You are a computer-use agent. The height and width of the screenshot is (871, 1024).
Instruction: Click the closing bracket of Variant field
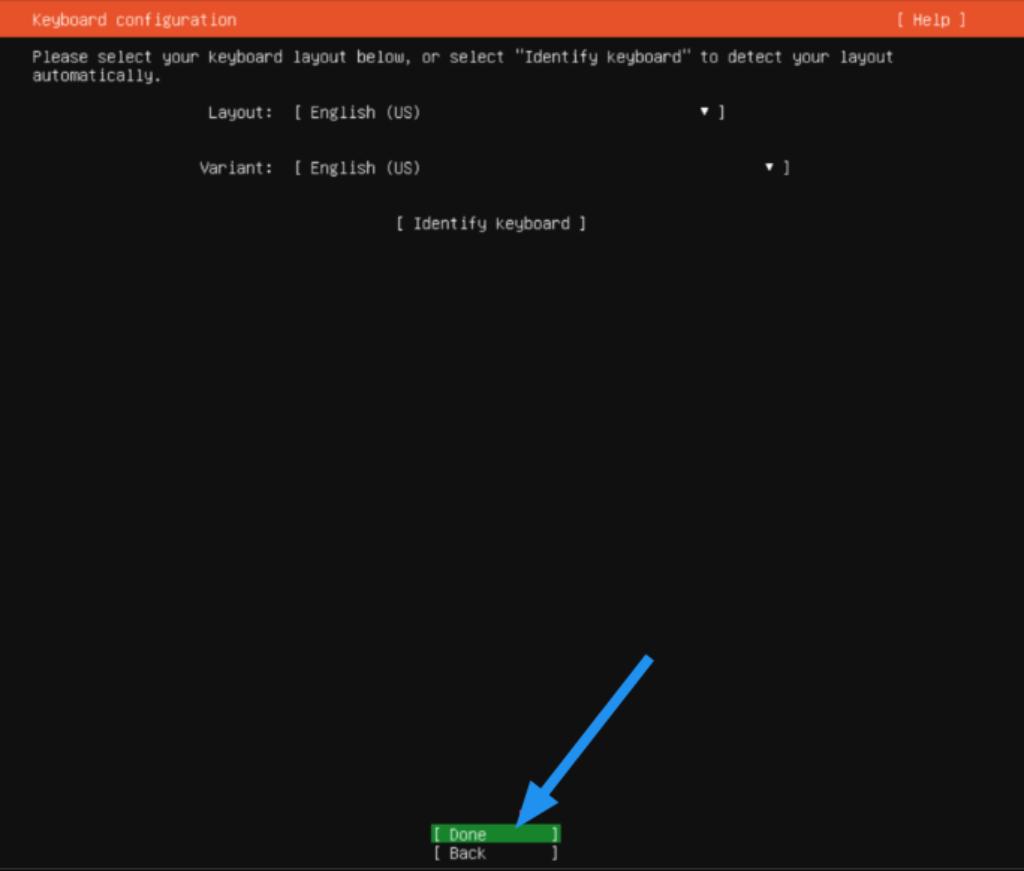coord(786,168)
